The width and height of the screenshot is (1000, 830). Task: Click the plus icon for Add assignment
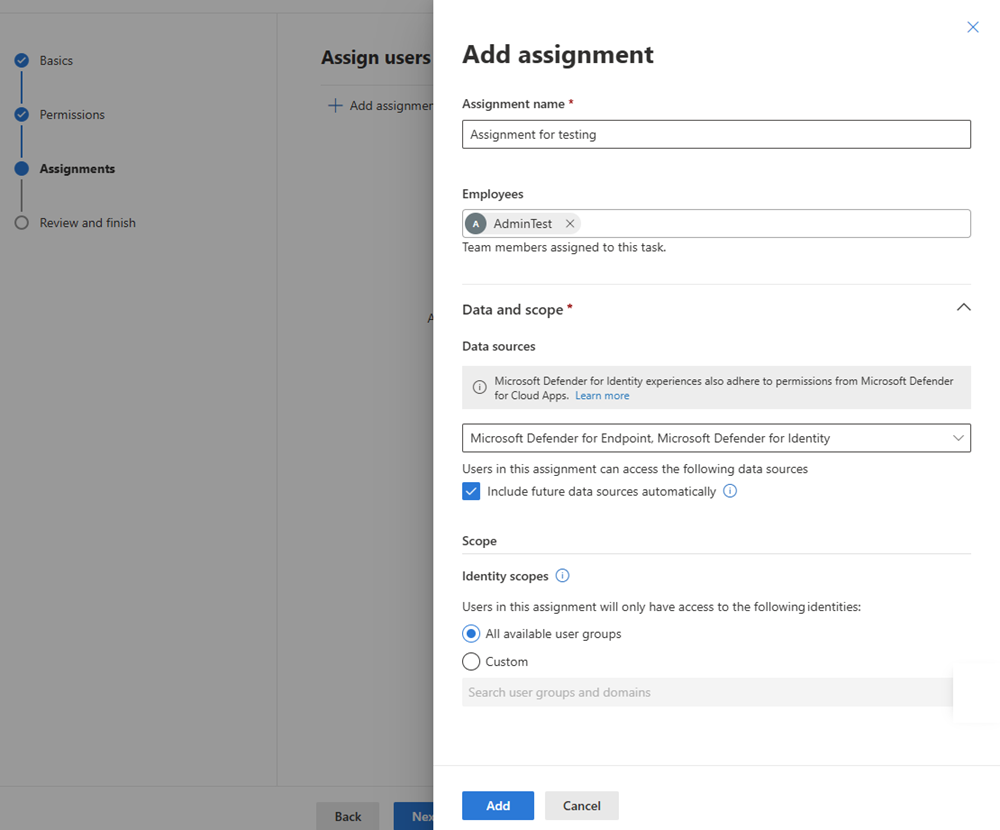(335, 105)
